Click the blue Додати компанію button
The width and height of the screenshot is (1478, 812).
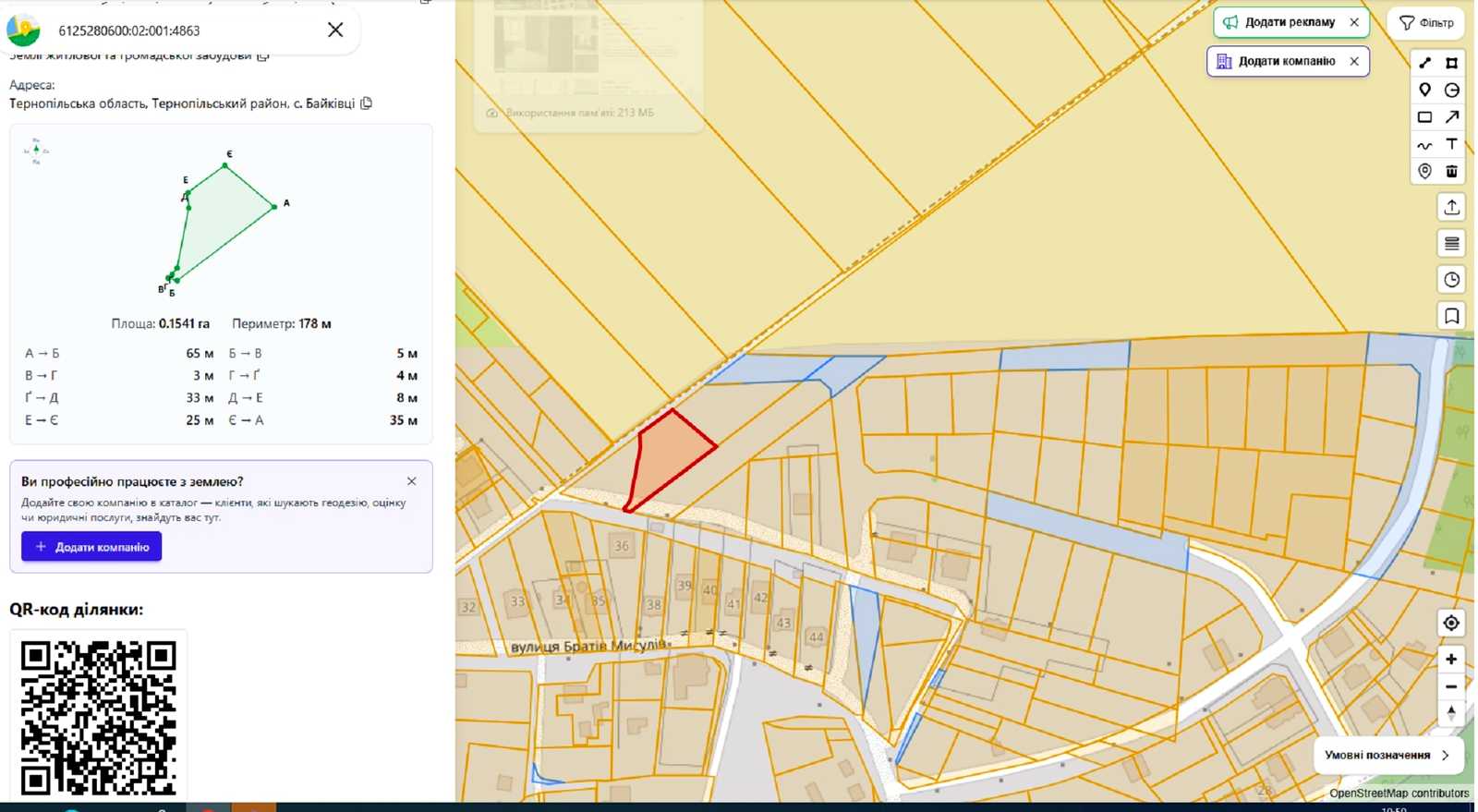tap(91, 547)
